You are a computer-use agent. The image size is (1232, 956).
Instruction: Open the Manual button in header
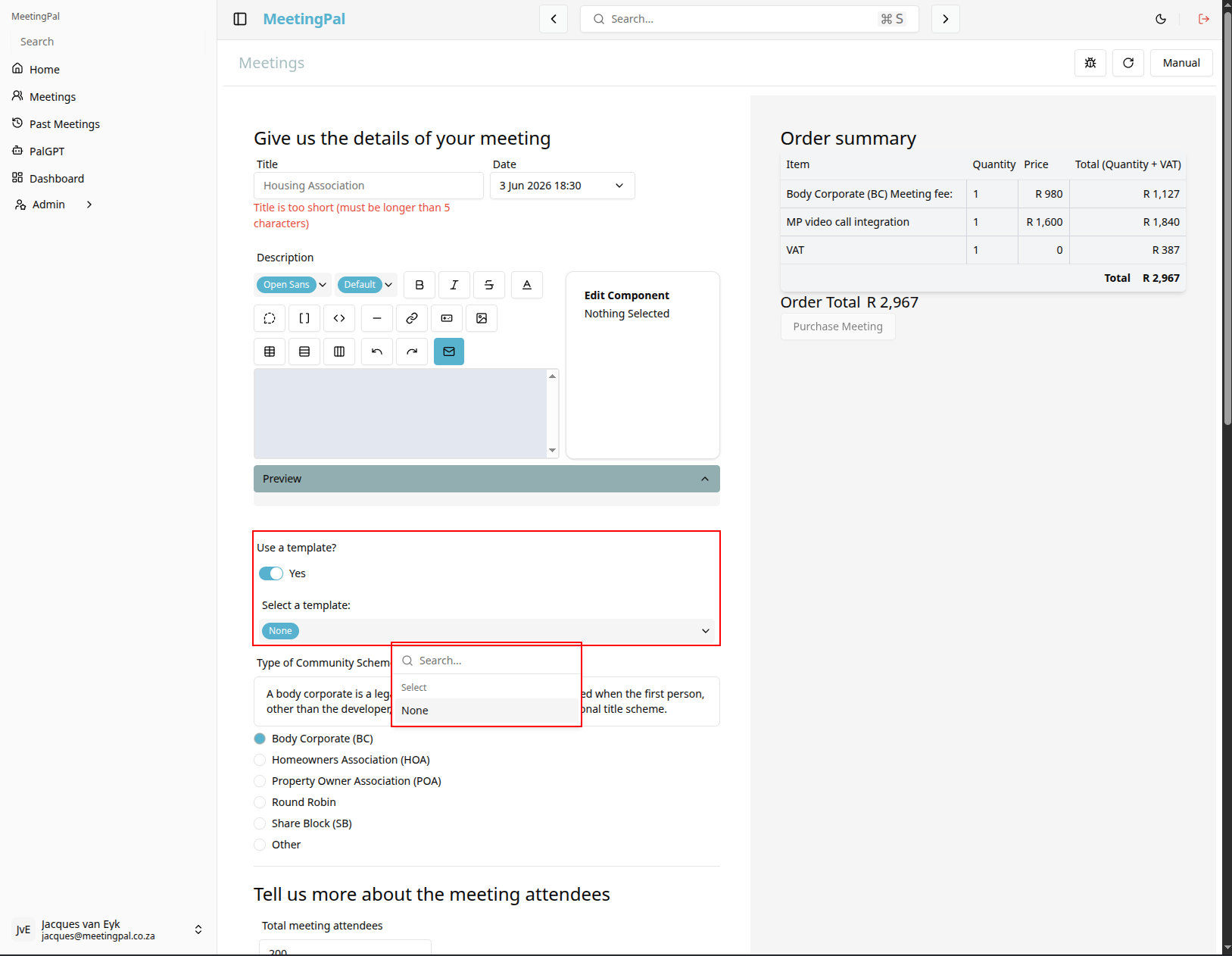1181,63
